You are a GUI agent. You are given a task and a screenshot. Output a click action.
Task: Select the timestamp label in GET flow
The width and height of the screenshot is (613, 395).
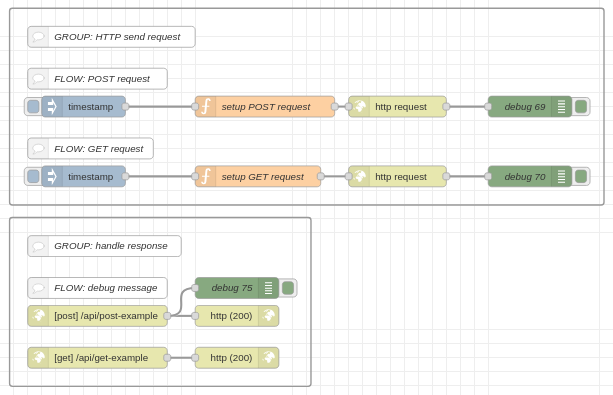click(x=91, y=177)
